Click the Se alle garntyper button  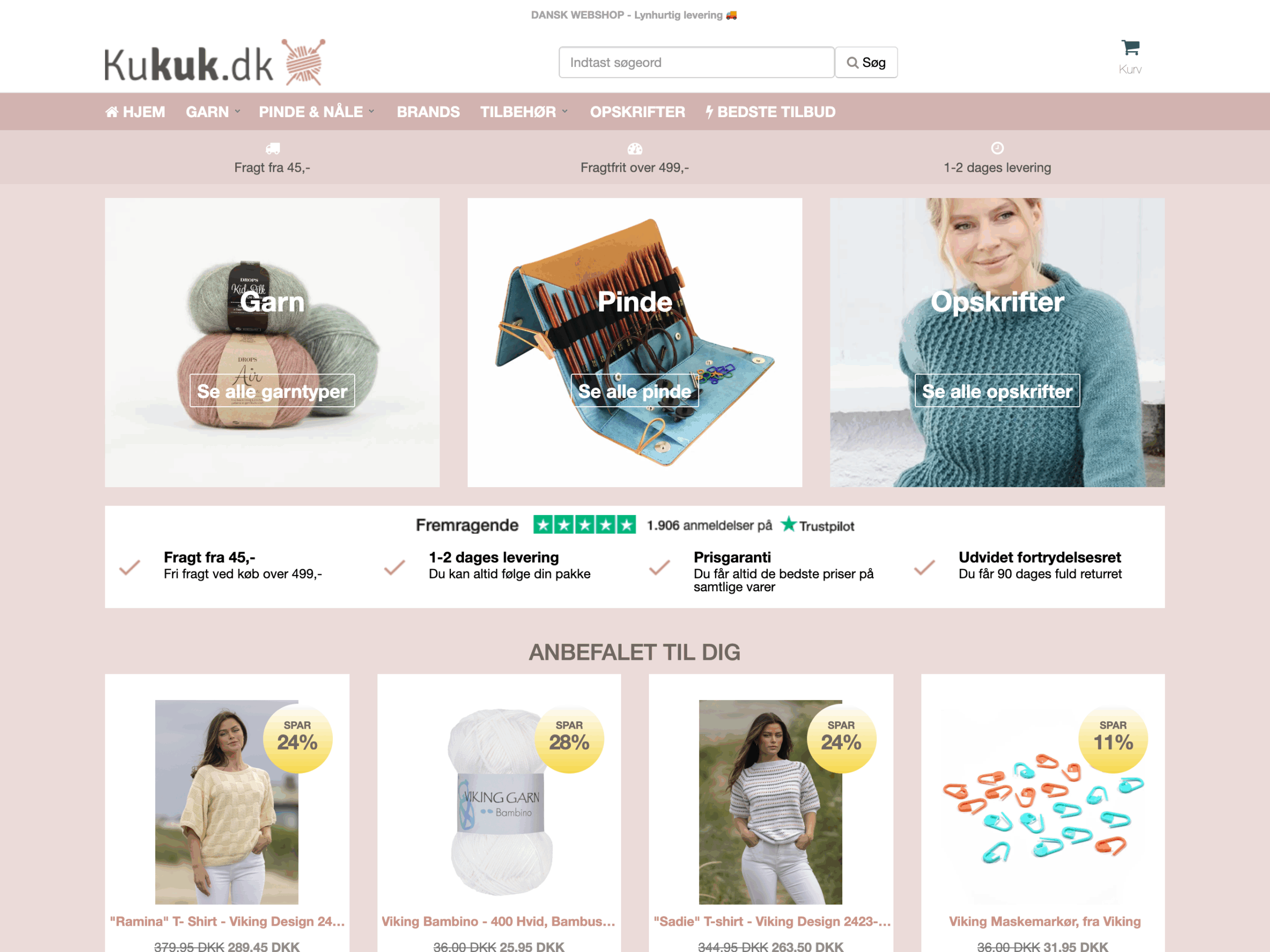pos(272,391)
